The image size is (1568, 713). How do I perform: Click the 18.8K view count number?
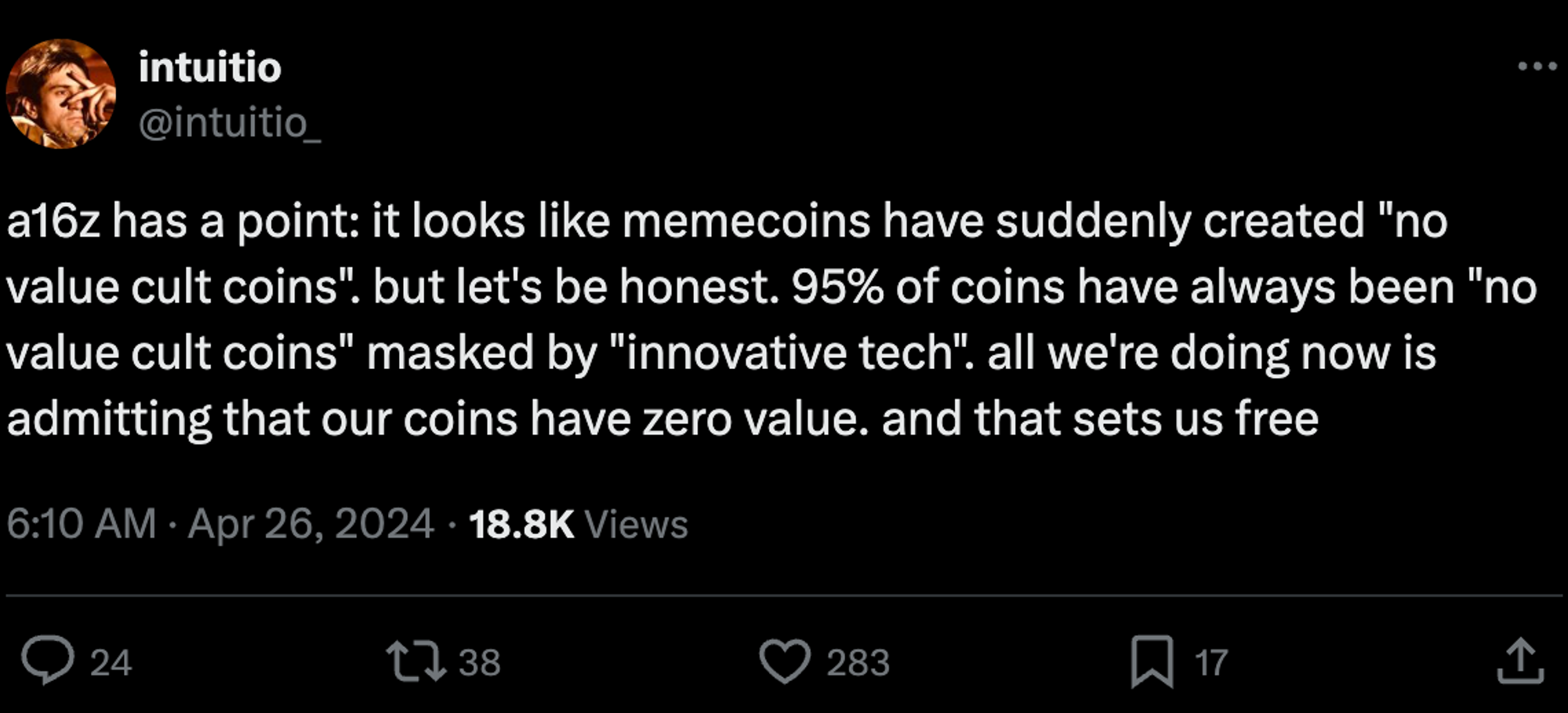click(521, 524)
